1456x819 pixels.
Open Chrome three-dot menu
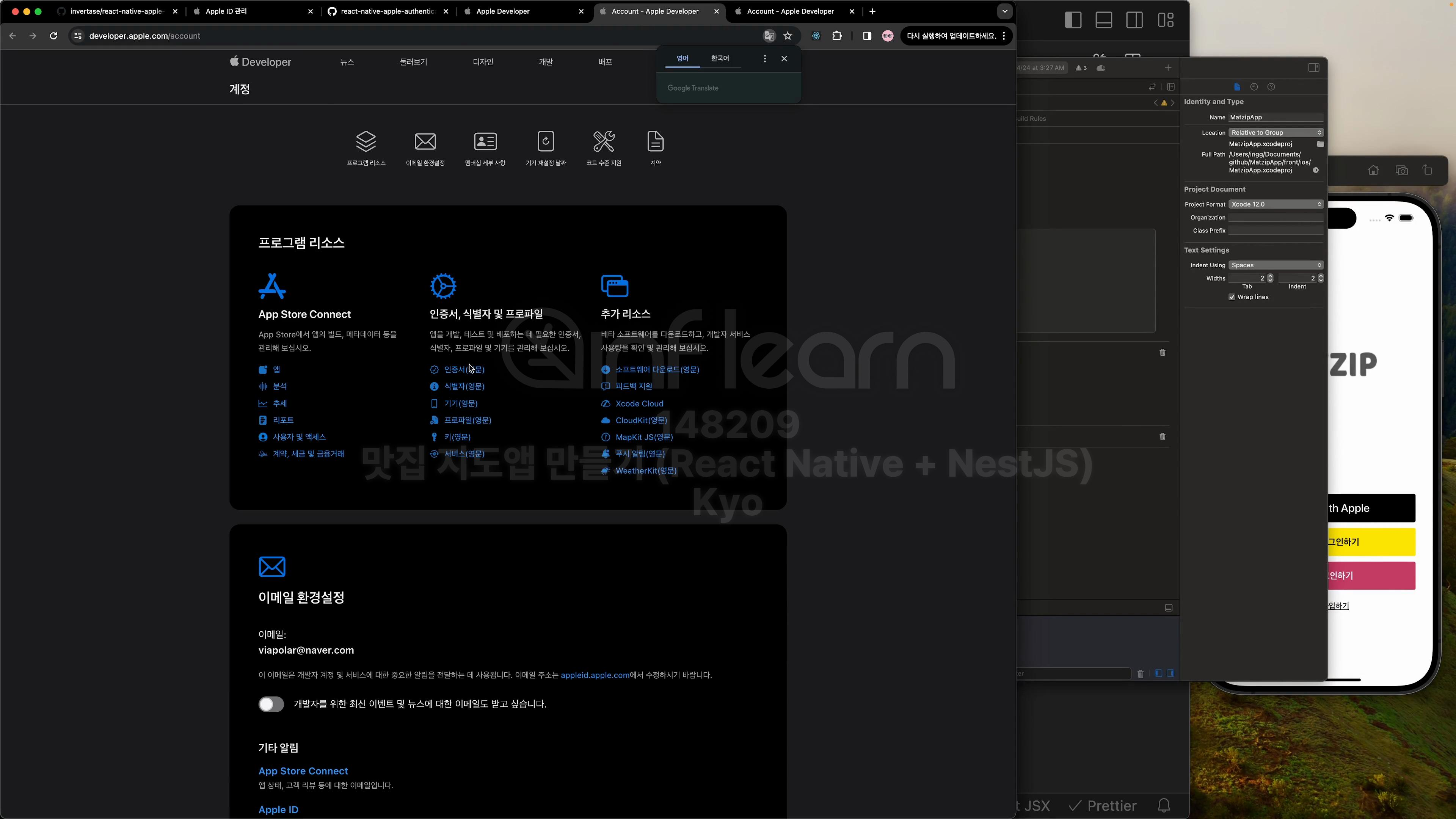click(1004, 36)
